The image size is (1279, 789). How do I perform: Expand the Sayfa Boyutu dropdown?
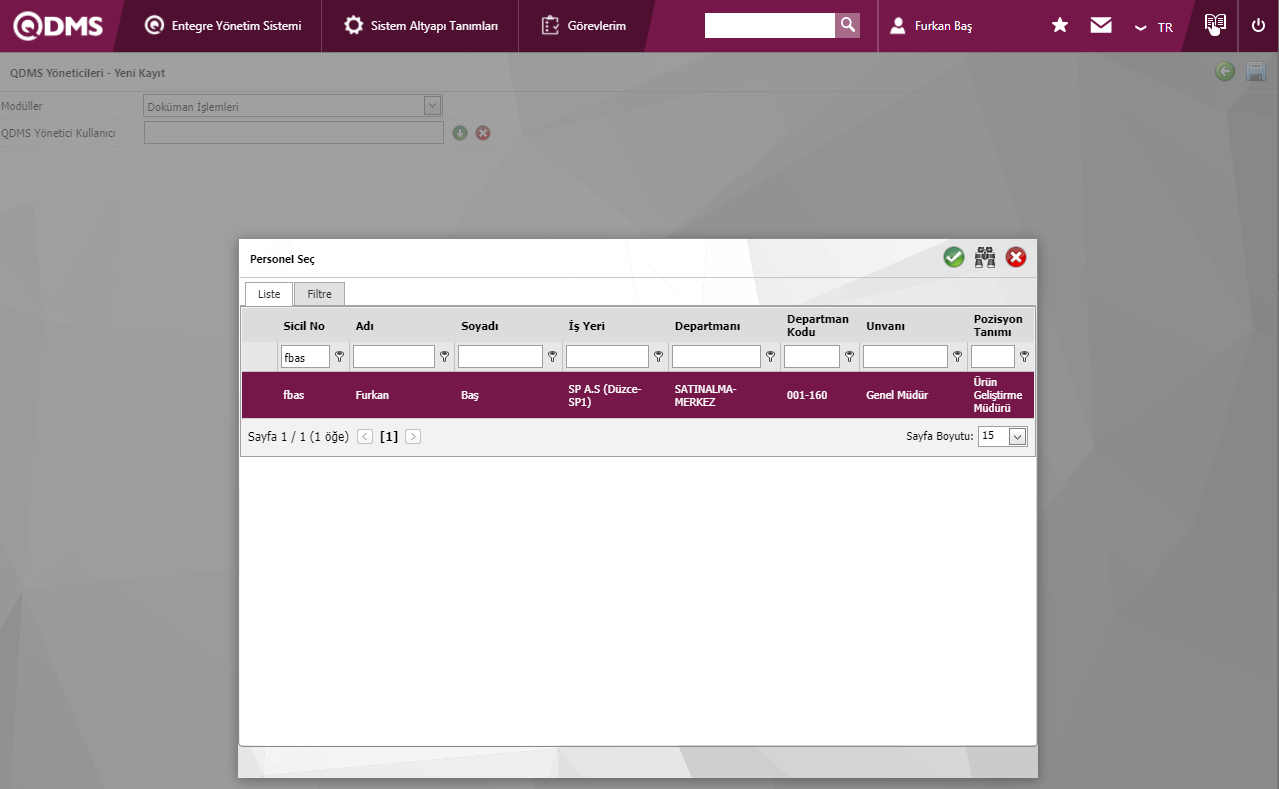(1017, 437)
